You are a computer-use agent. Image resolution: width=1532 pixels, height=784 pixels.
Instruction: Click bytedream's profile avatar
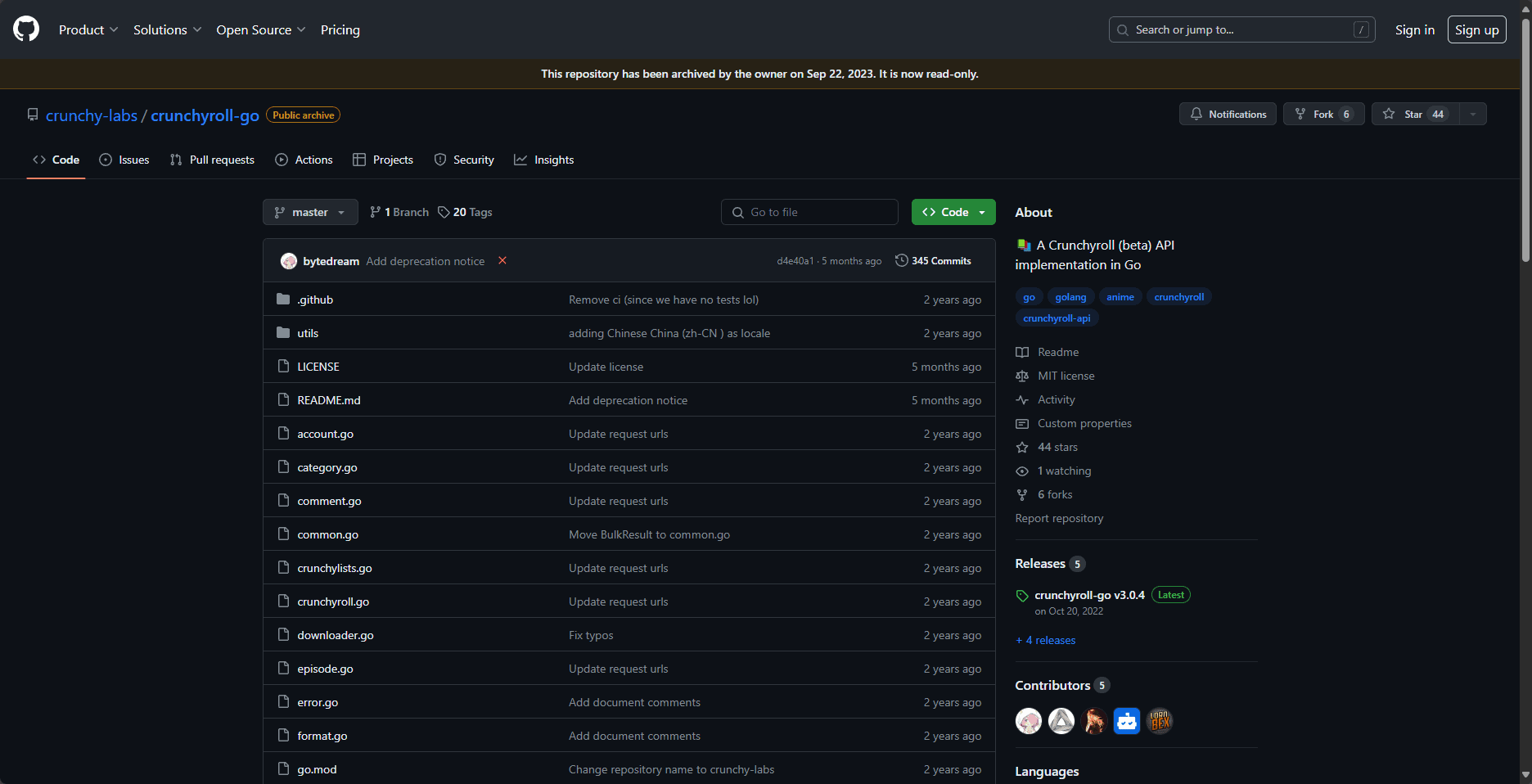coord(289,260)
